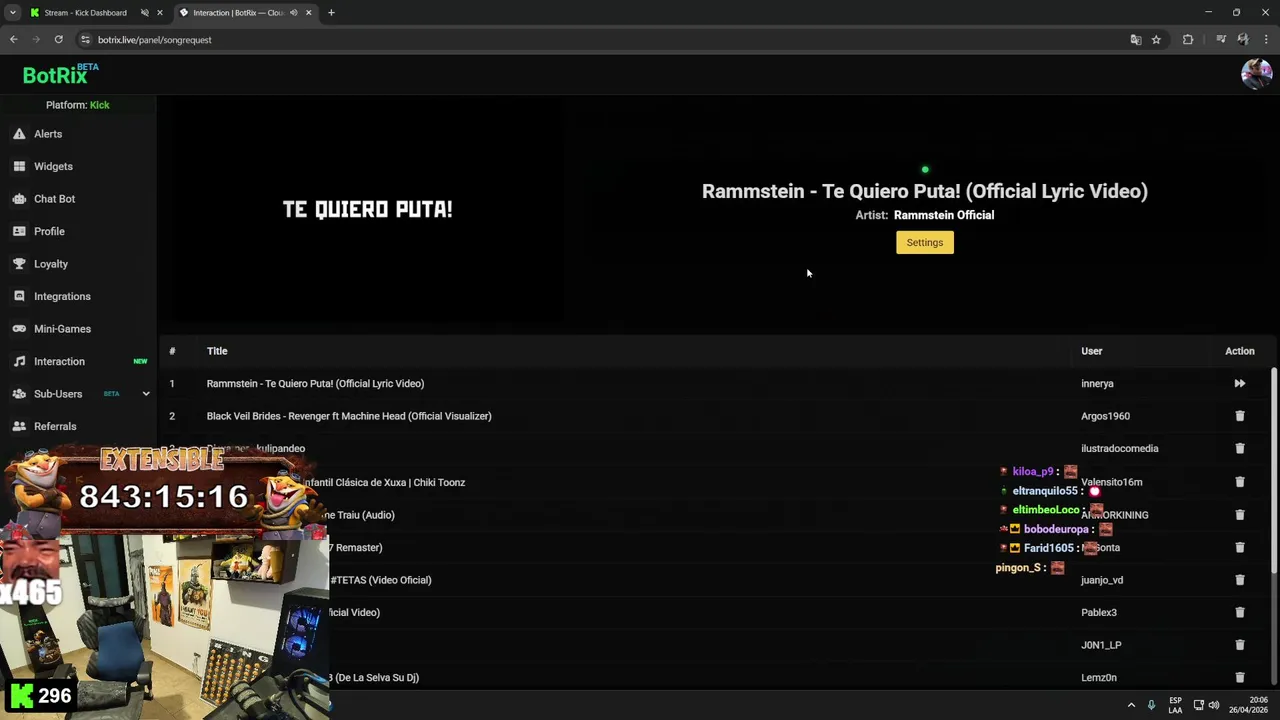Expand the Sub-Users submenu arrow
1280x720 pixels.
[x=146, y=394]
